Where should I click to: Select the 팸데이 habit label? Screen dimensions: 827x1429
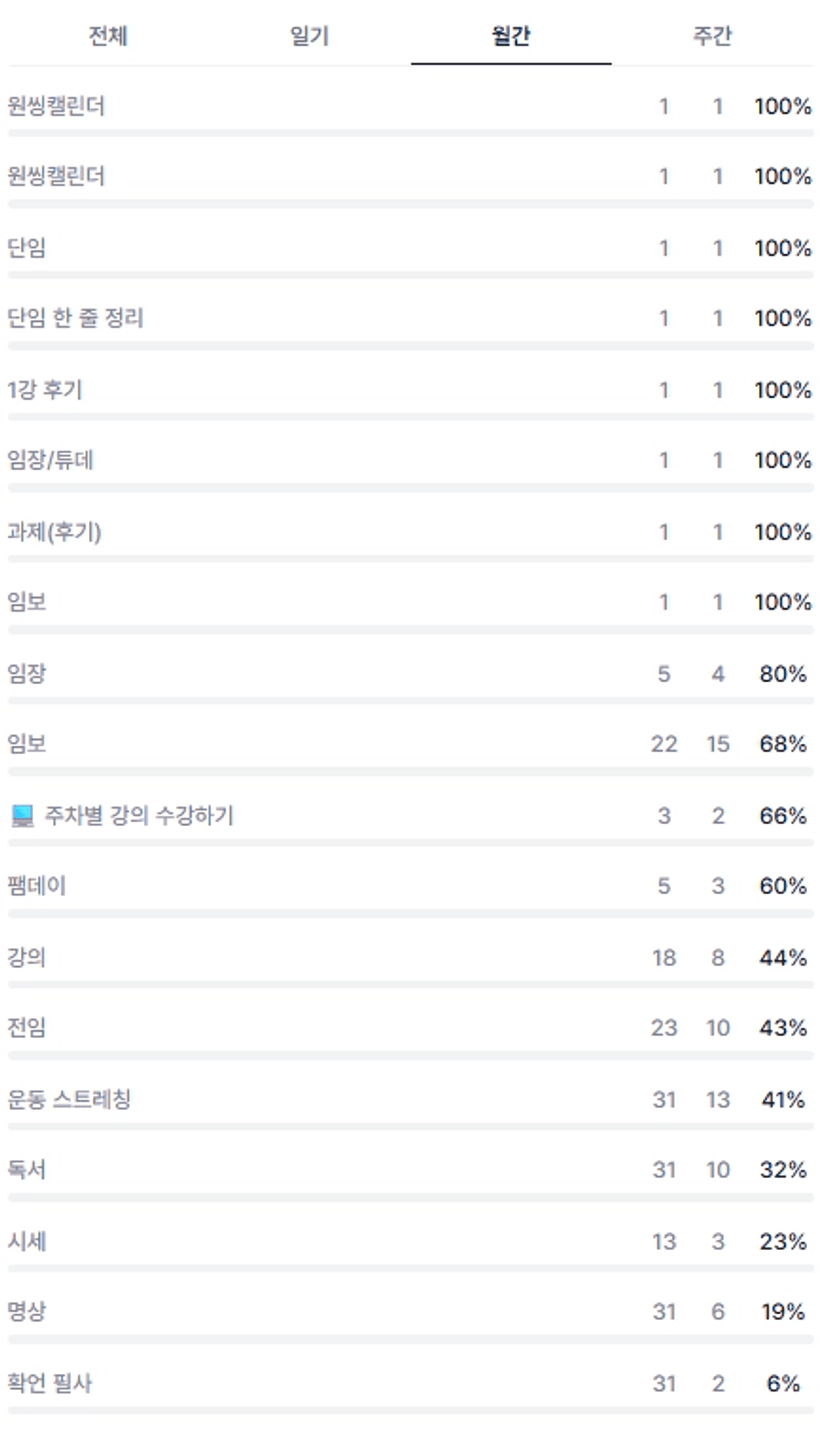37,886
